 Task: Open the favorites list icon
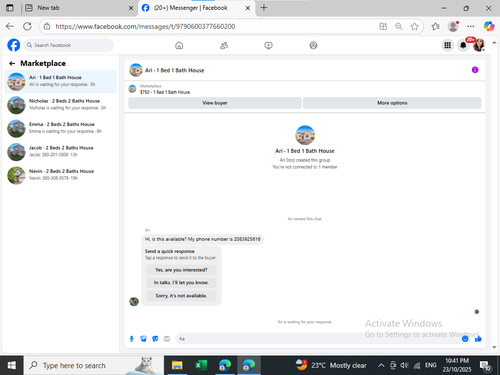(435, 26)
